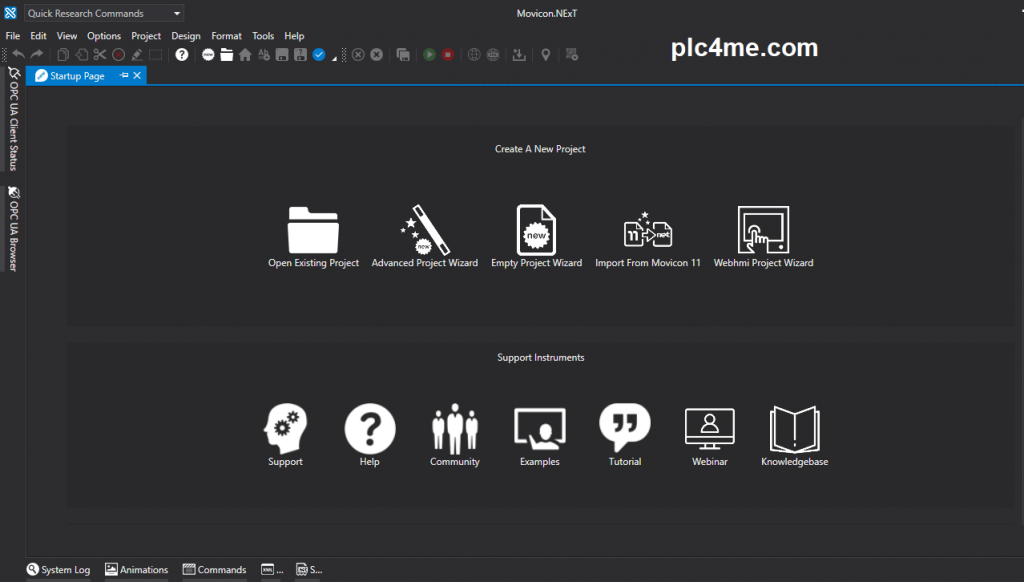This screenshot has width=1024, height=582.
Task: Click the Redo arrow in the toolbar
Action: pos(37,55)
